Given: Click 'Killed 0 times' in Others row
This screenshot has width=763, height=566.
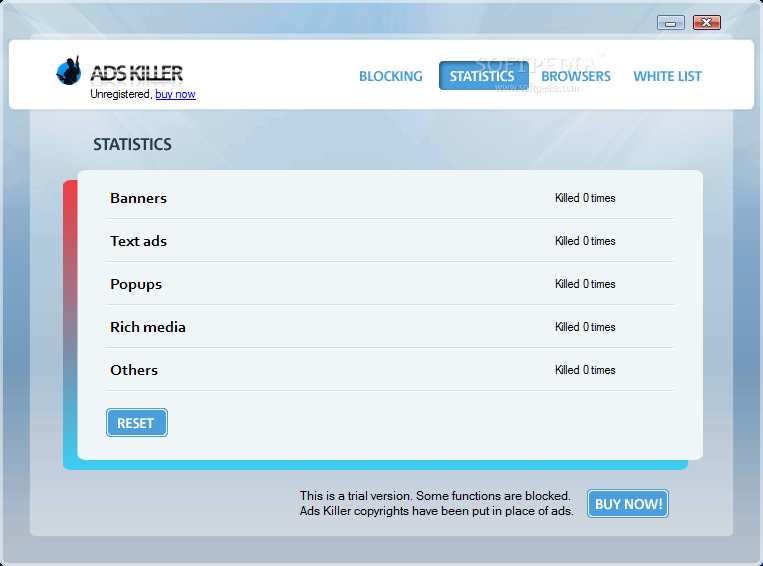Looking at the screenshot, I should tap(585, 370).
